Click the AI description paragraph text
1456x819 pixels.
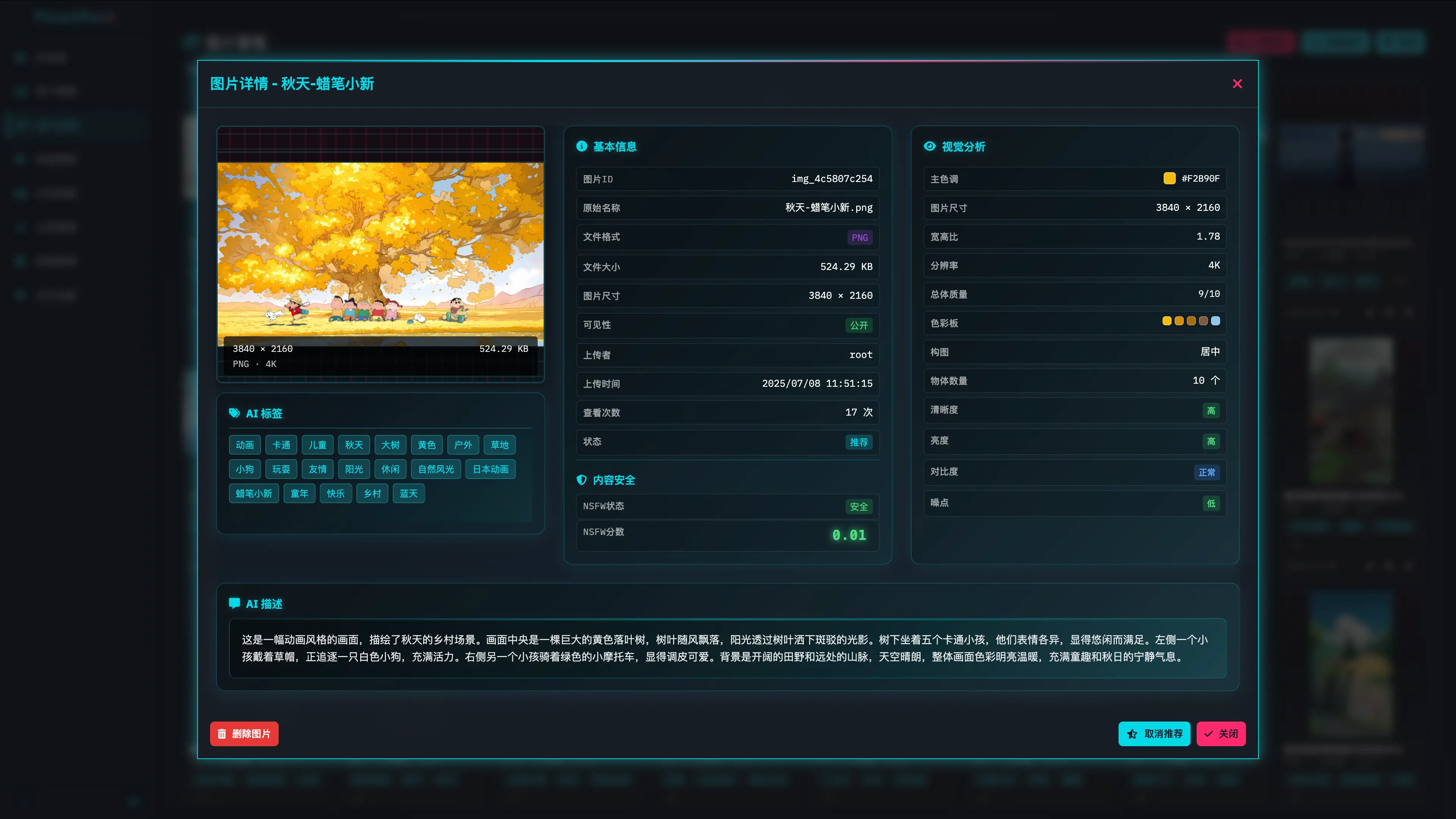click(725, 648)
